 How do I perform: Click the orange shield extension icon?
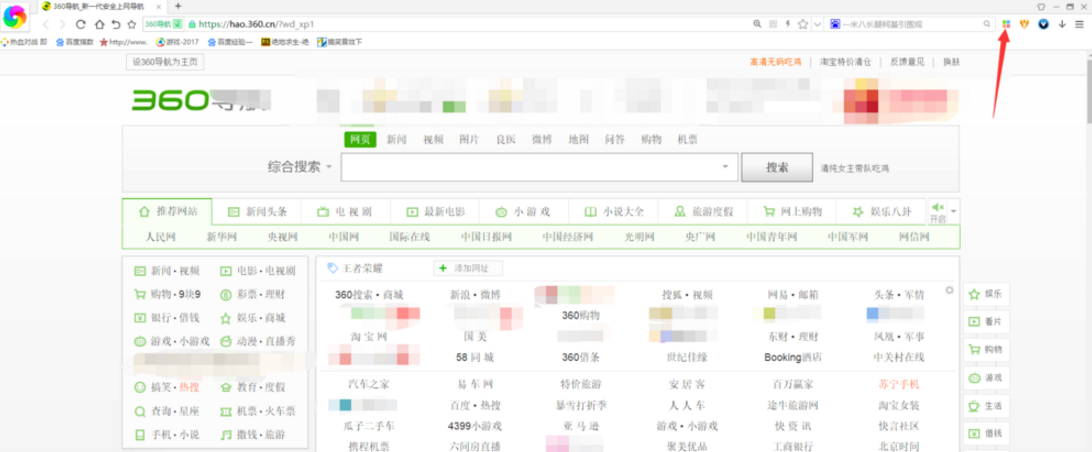pos(1024,24)
